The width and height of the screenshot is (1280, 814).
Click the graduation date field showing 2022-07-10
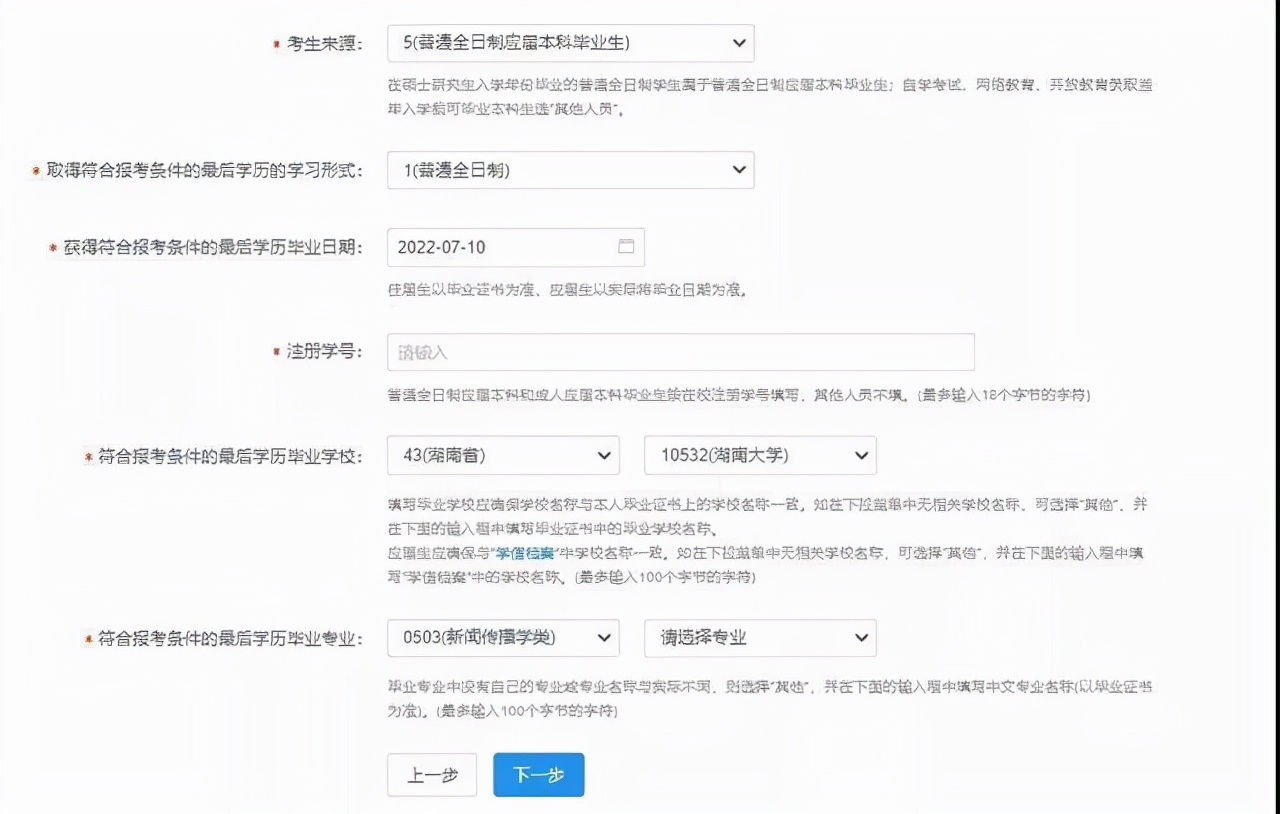coord(500,247)
